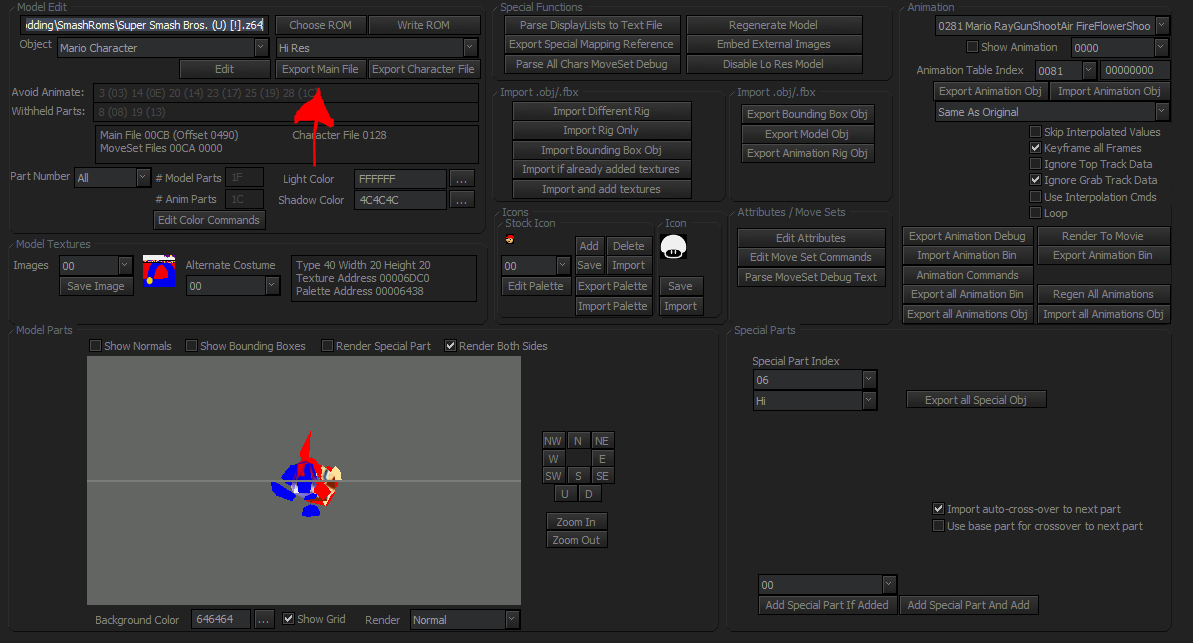Rotate view to SW direction

553,476
